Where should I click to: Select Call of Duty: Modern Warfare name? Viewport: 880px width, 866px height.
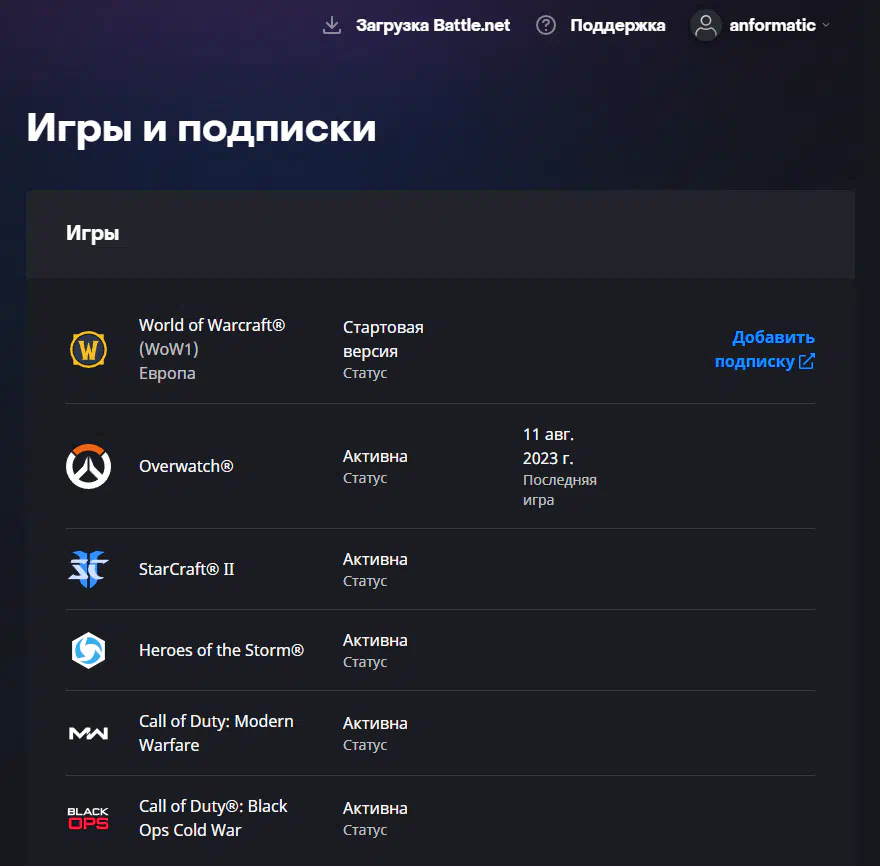(216, 733)
